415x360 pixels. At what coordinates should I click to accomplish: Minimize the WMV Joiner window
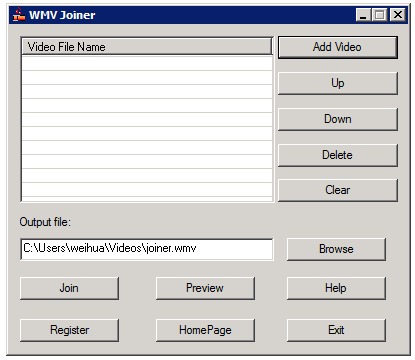363,15
